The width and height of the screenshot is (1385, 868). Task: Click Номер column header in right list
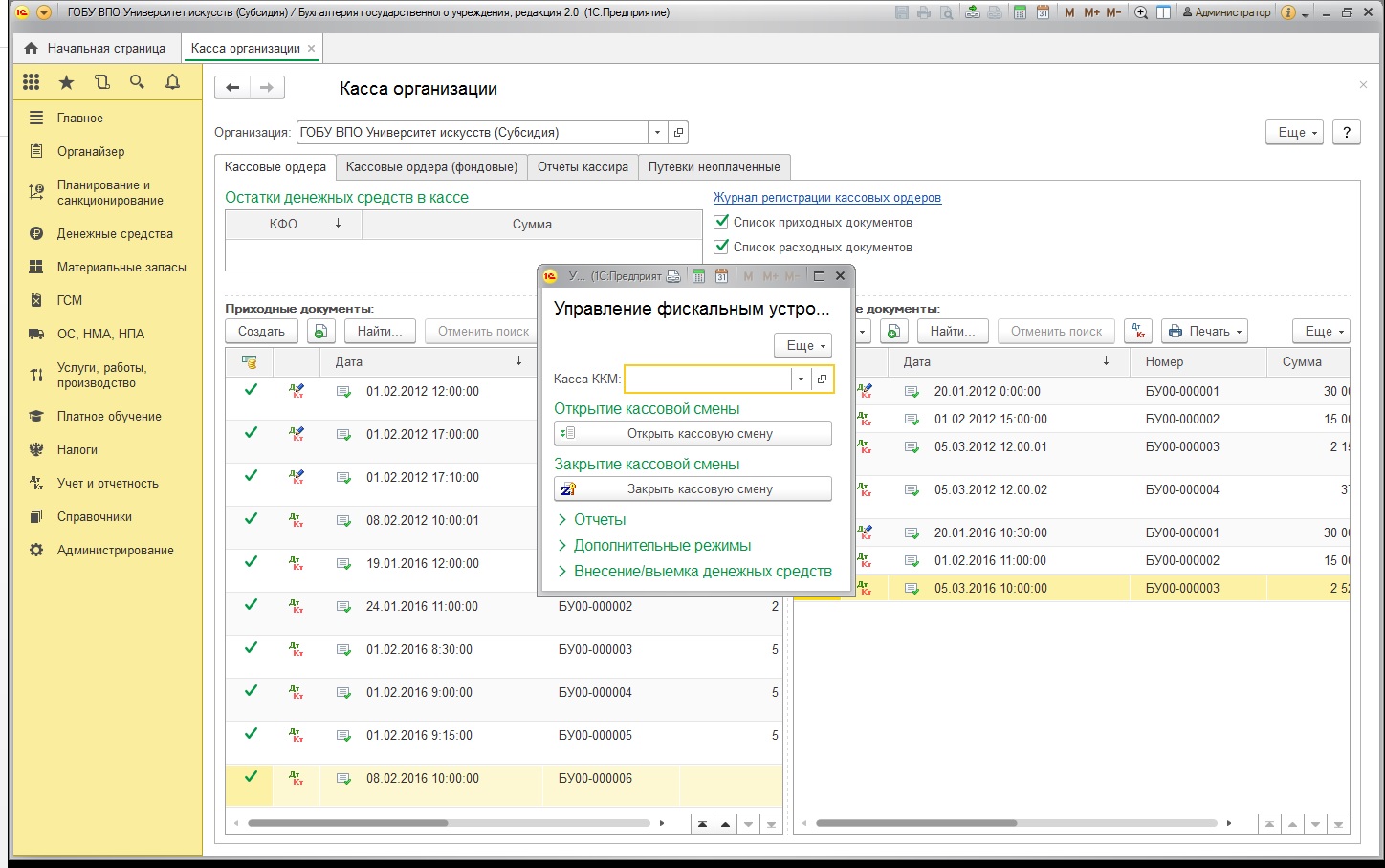coord(1199,361)
